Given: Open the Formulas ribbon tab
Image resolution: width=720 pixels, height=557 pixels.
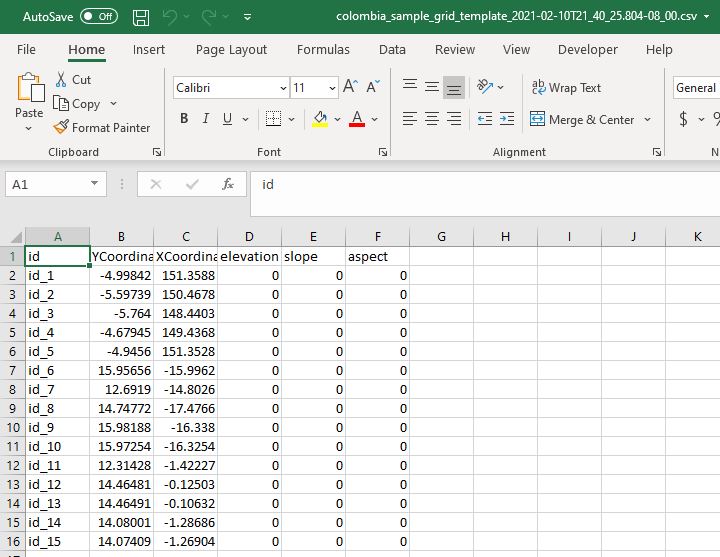Looking at the screenshot, I should pyautogui.click(x=323, y=49).
